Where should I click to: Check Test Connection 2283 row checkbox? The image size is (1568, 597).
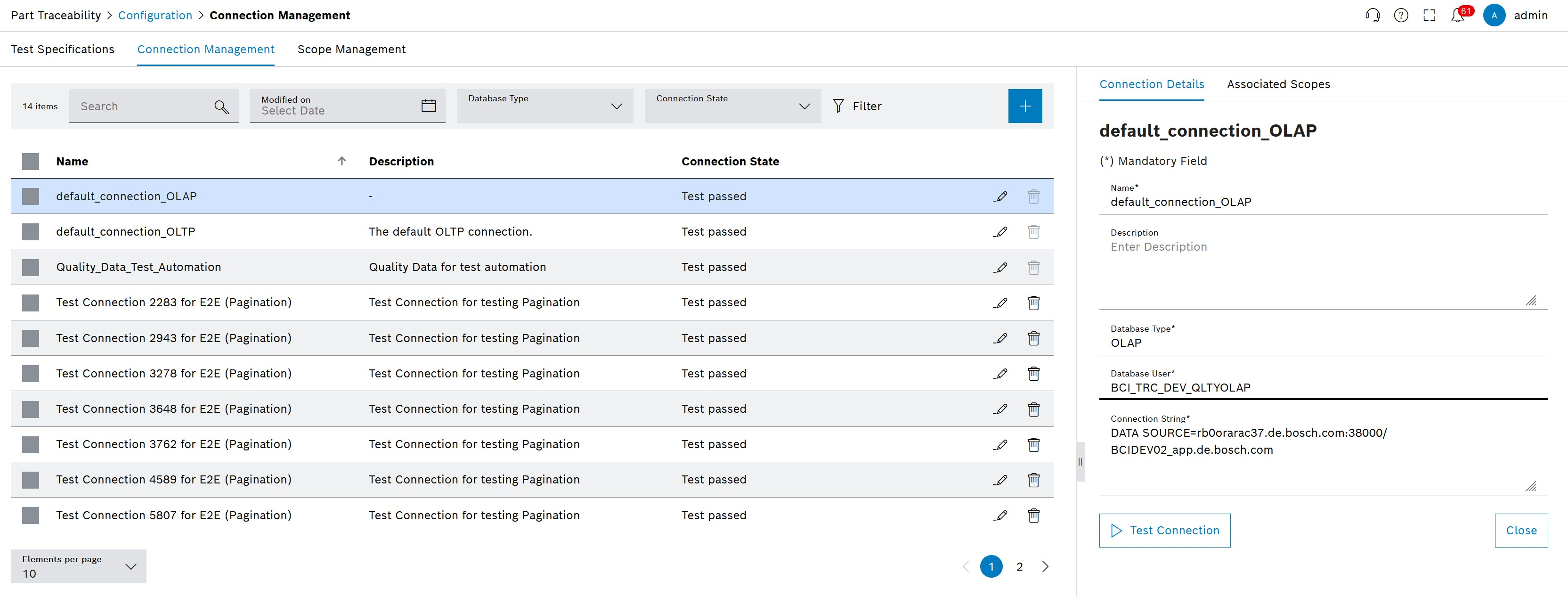click(31, 303)
